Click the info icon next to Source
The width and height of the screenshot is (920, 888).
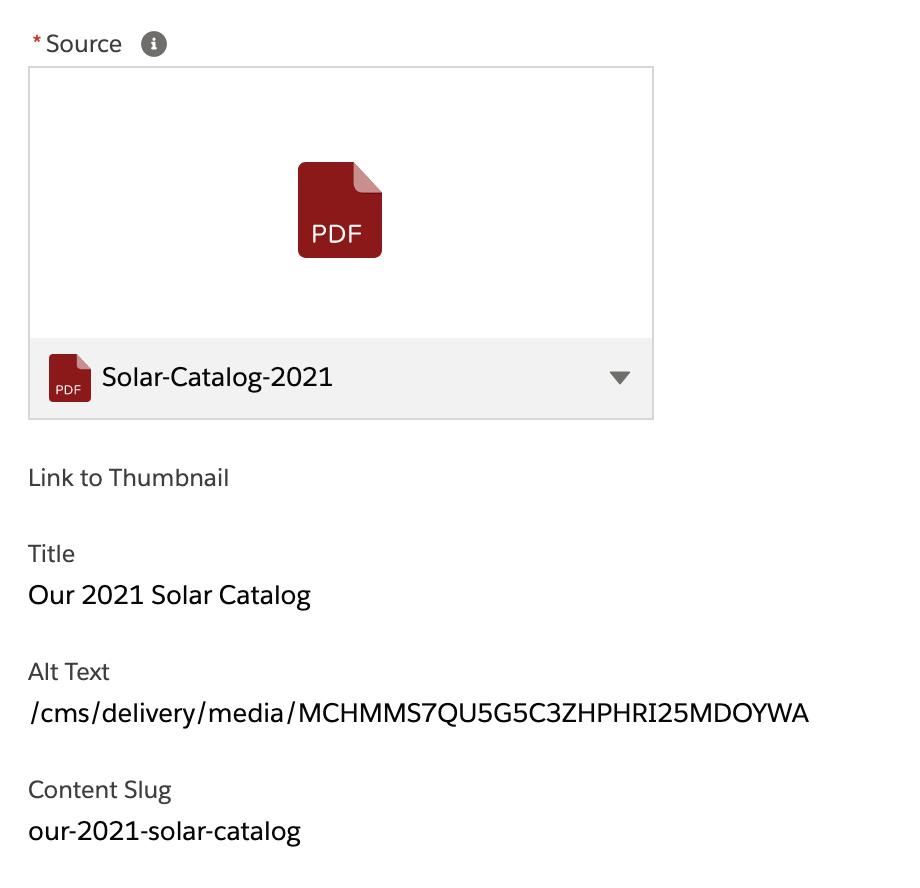tap(153, 44)
